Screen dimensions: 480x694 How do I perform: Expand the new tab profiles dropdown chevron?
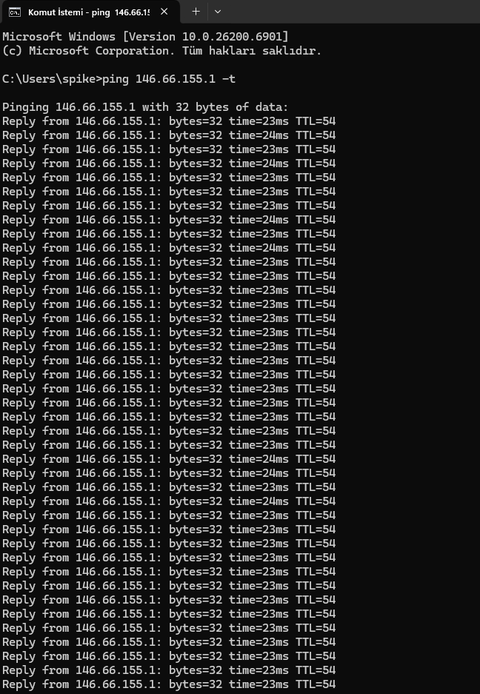pos(217,12)
